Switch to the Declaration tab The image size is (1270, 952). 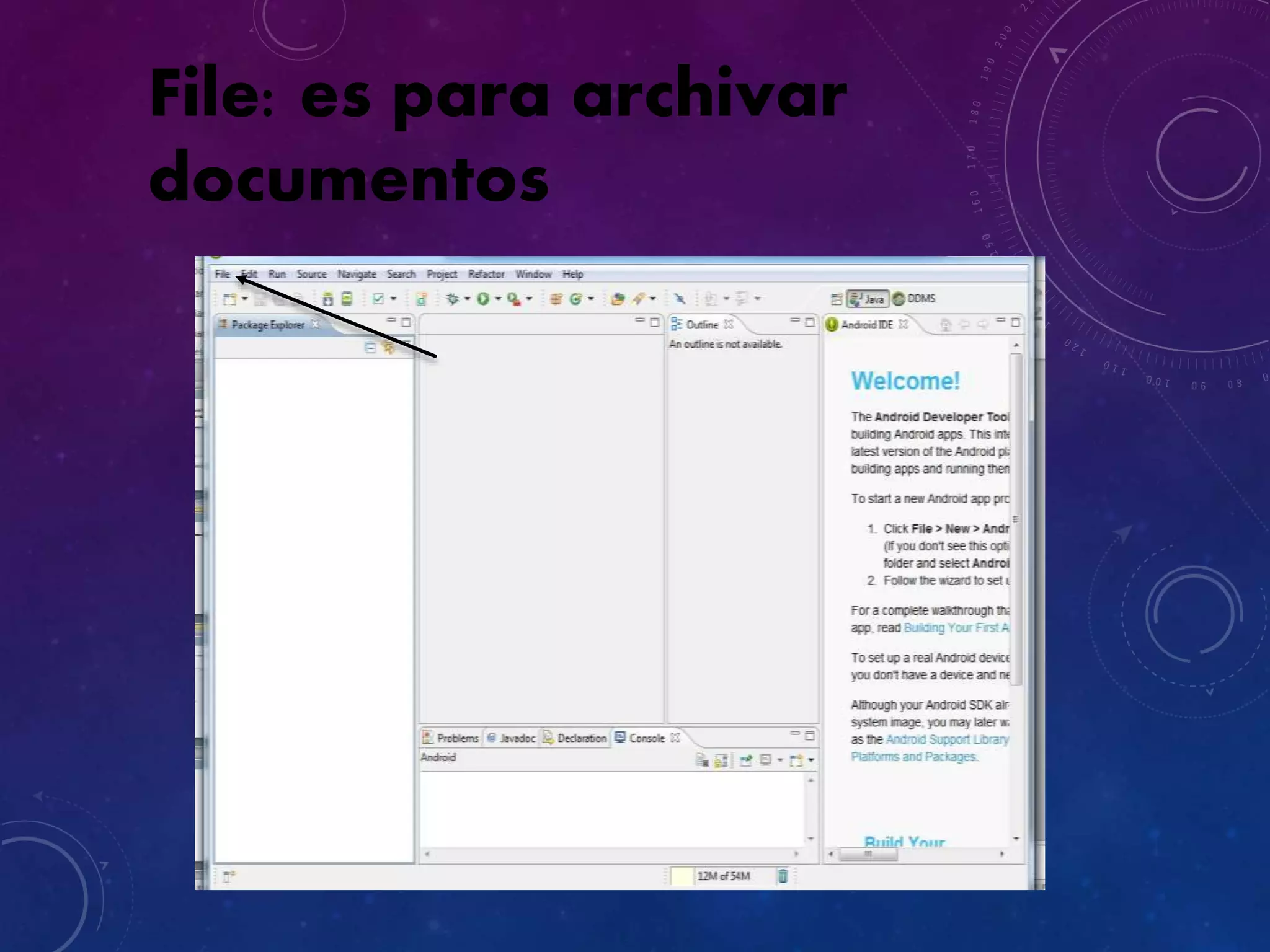[x=575, y=738]
